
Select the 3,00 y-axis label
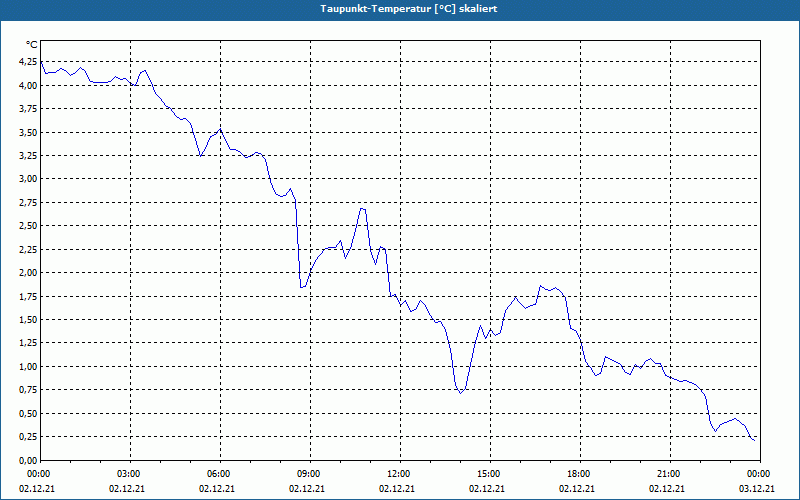pyautogui.click(x=28, y=179)
